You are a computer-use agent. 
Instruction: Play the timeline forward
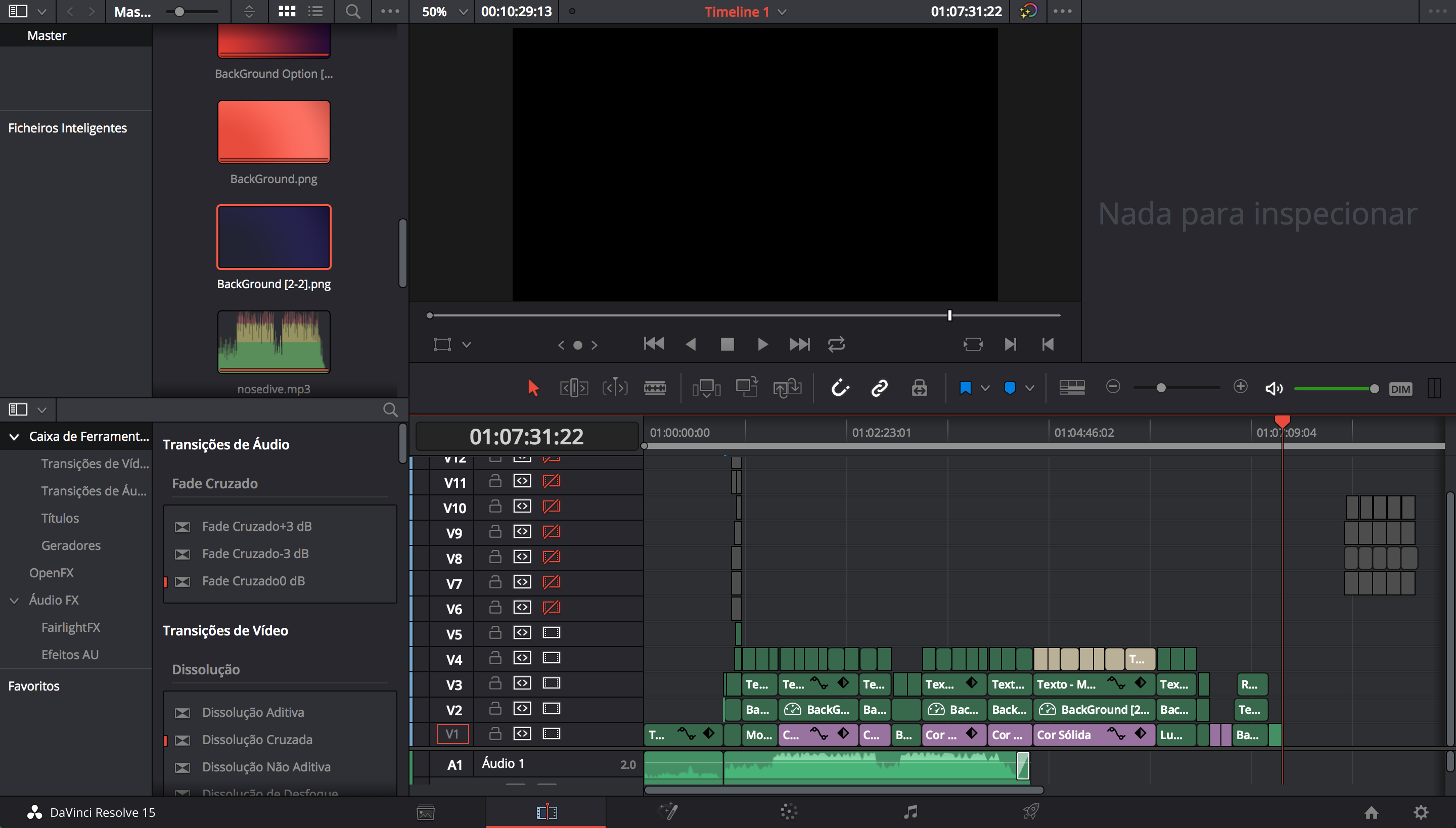[x=763, y=344]
